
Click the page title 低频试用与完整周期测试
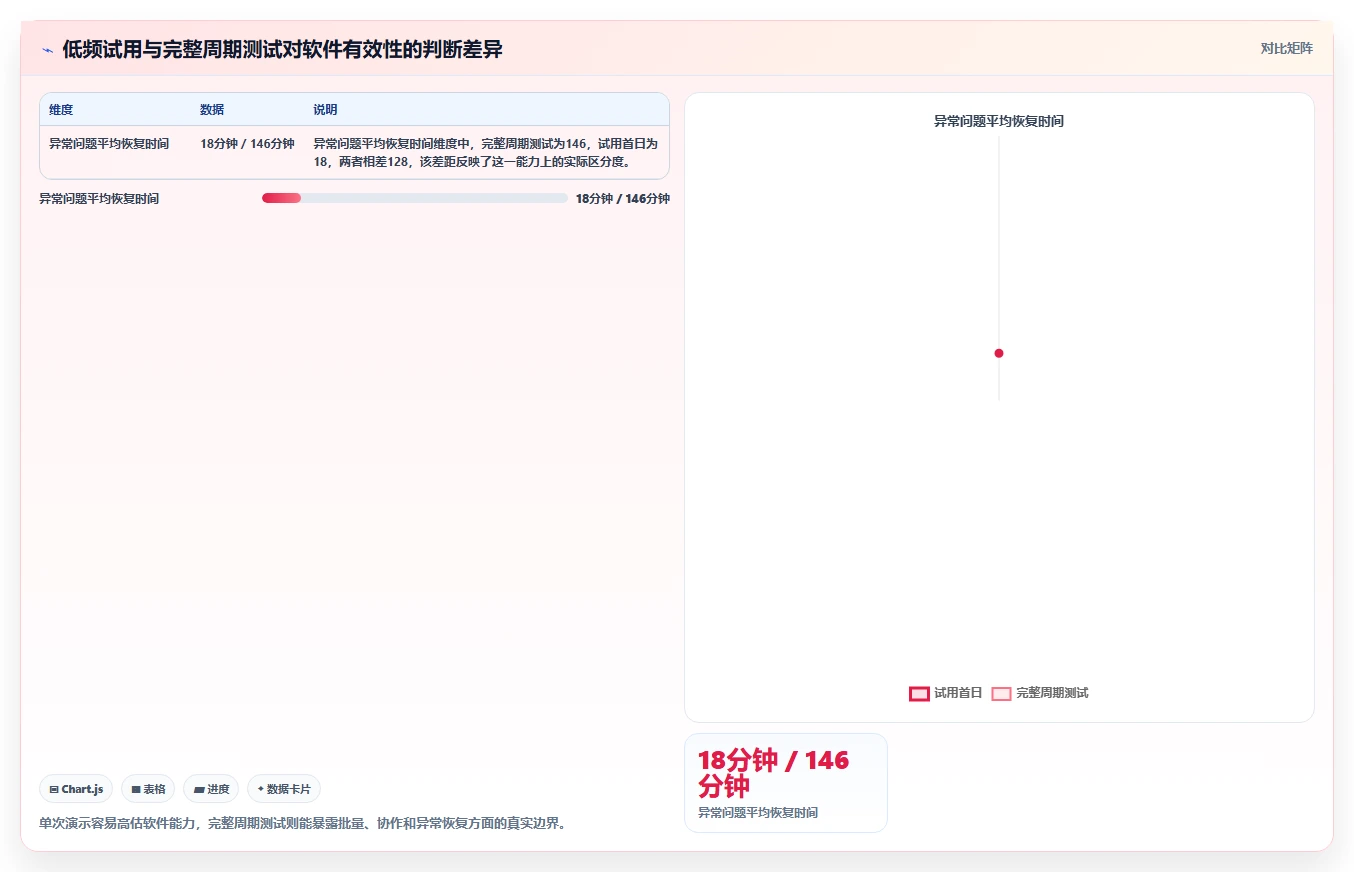coord(282,50)
